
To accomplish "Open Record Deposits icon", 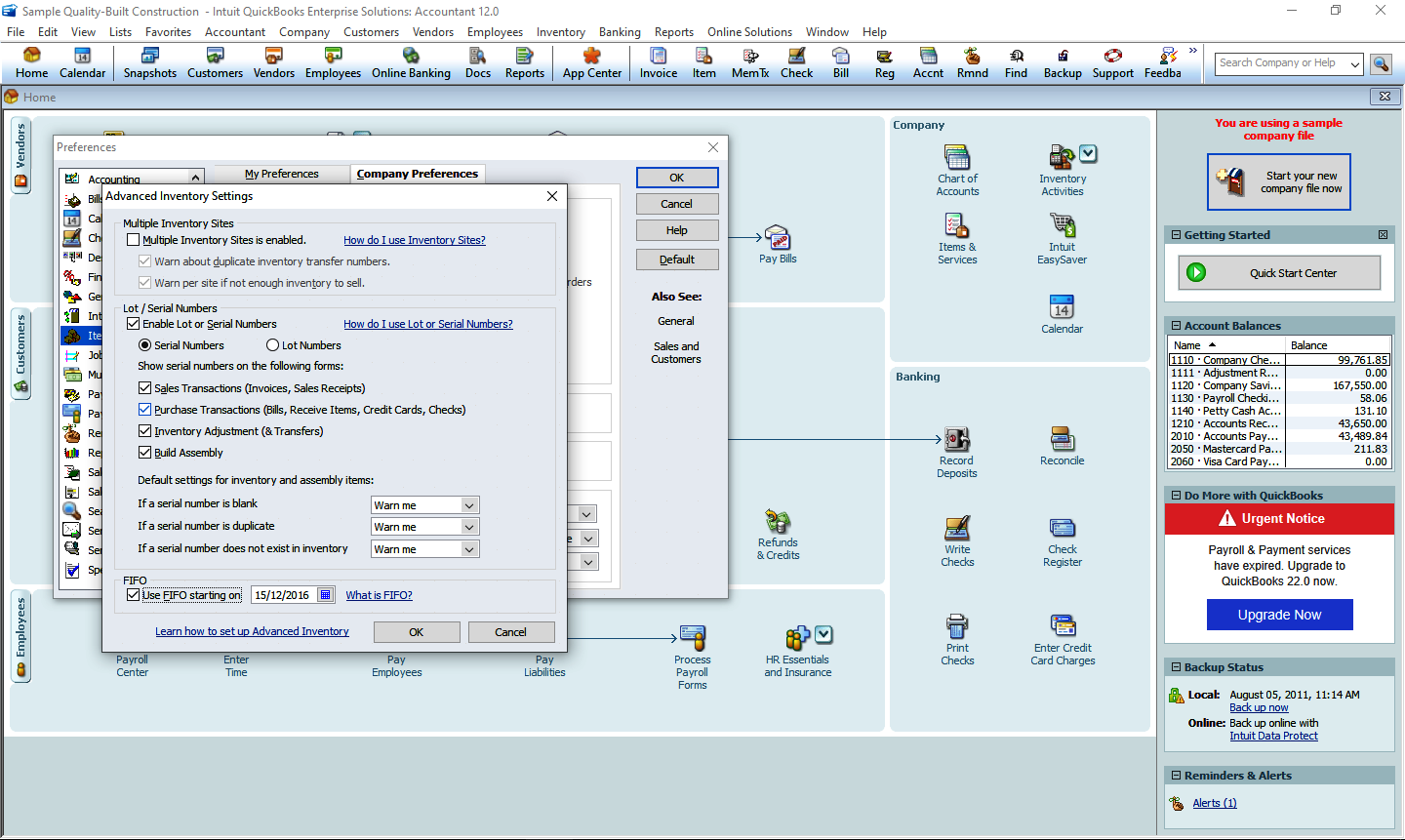I will click(x=956, y=453).
